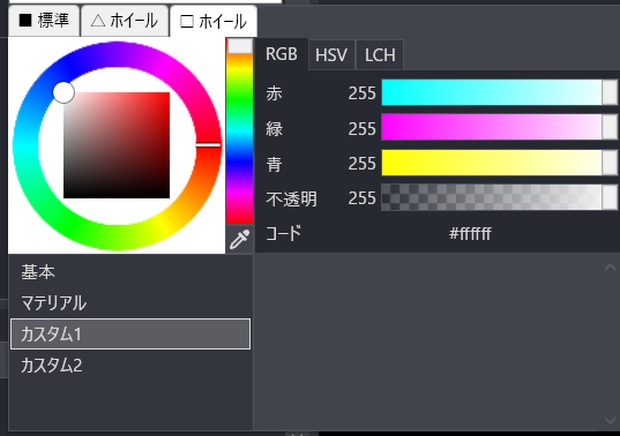Click the 赤 red channel slider

pyautogui.click(x=499, y=92)
